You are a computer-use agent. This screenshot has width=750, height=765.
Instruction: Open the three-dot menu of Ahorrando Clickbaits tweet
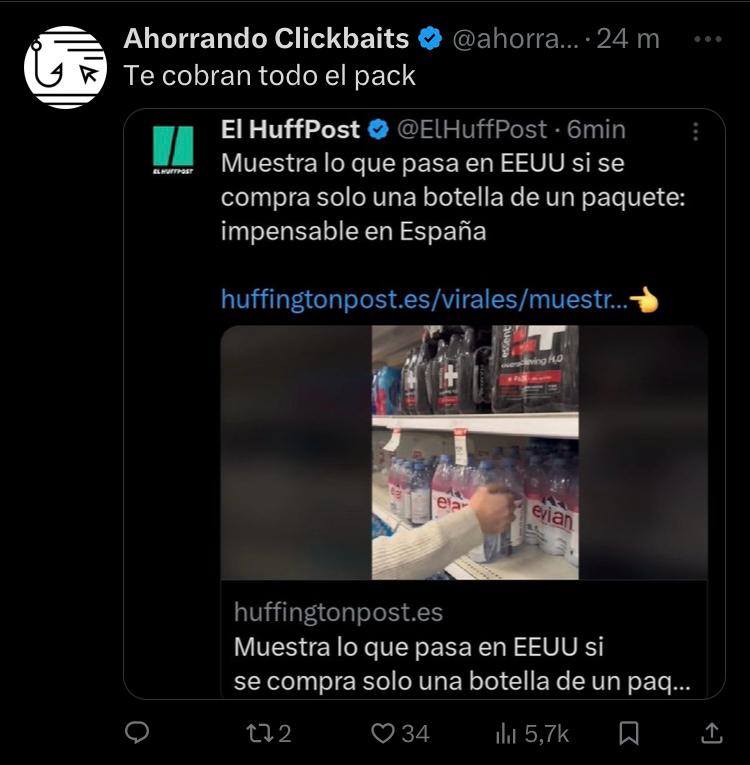[x=708, y=39]
